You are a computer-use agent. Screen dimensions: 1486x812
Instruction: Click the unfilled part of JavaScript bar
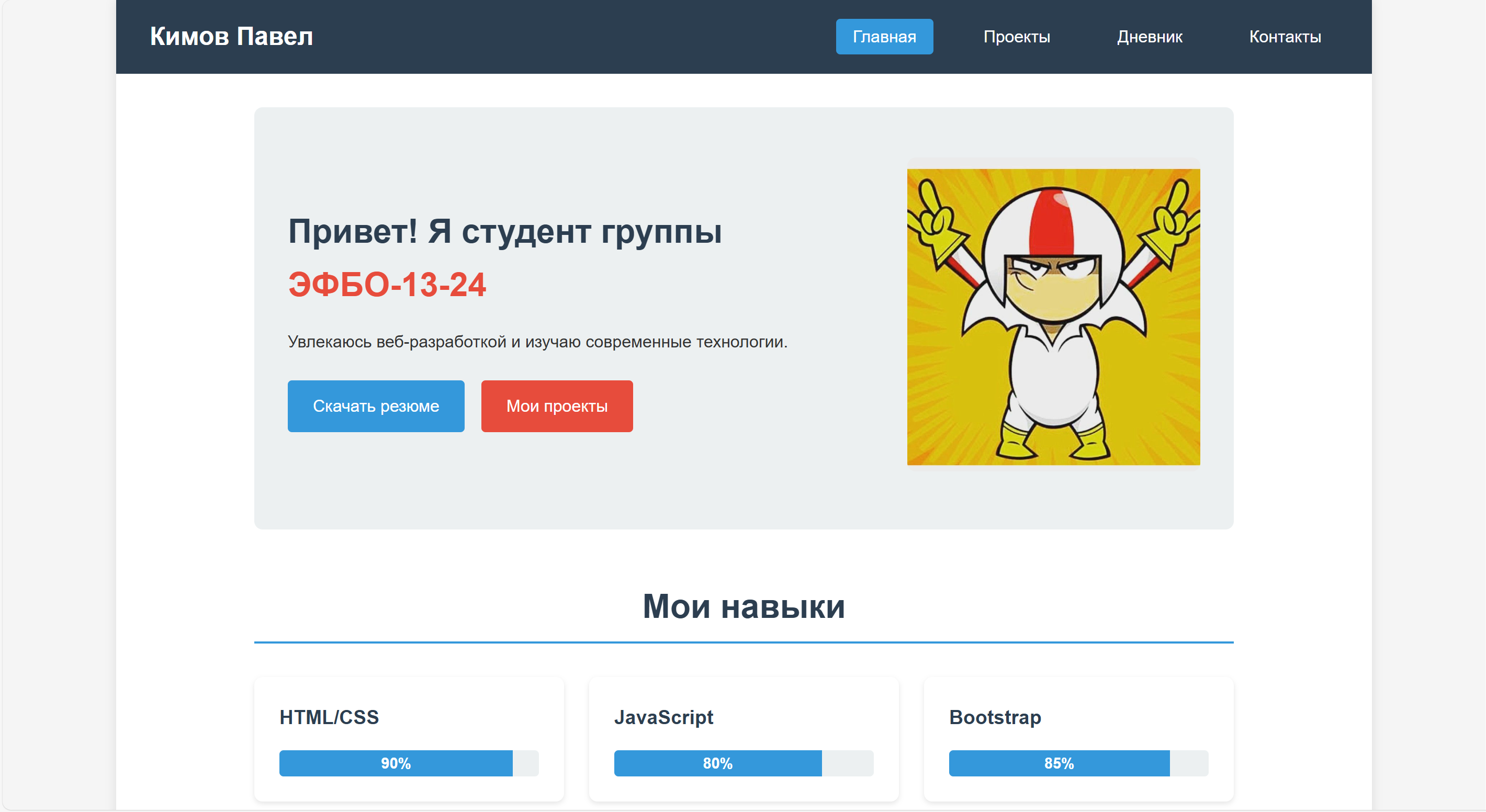click(x=848, y=763)
